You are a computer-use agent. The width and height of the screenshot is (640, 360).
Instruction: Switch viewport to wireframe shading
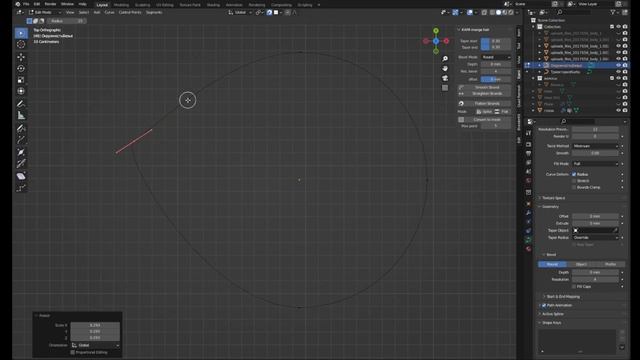coord(493,13)
